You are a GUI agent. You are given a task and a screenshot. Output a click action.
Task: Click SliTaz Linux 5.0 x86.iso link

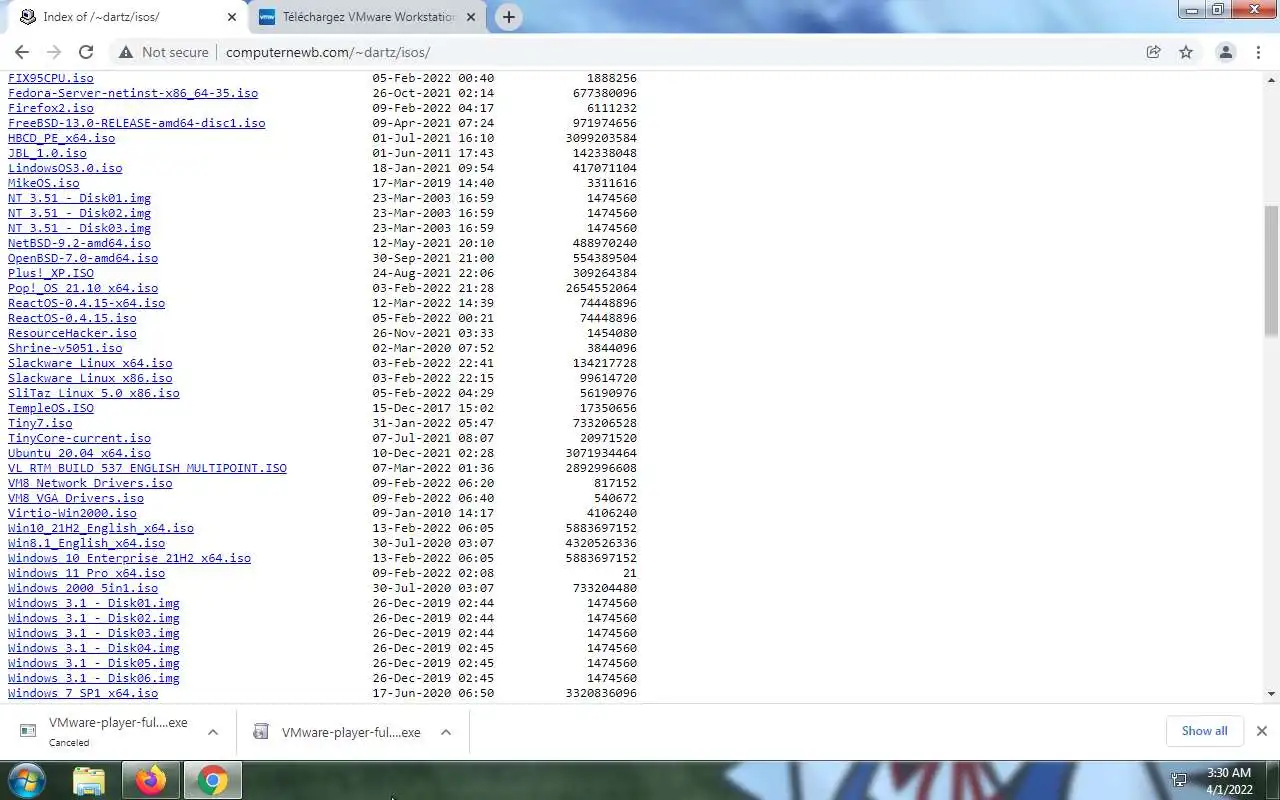(94, 393)
